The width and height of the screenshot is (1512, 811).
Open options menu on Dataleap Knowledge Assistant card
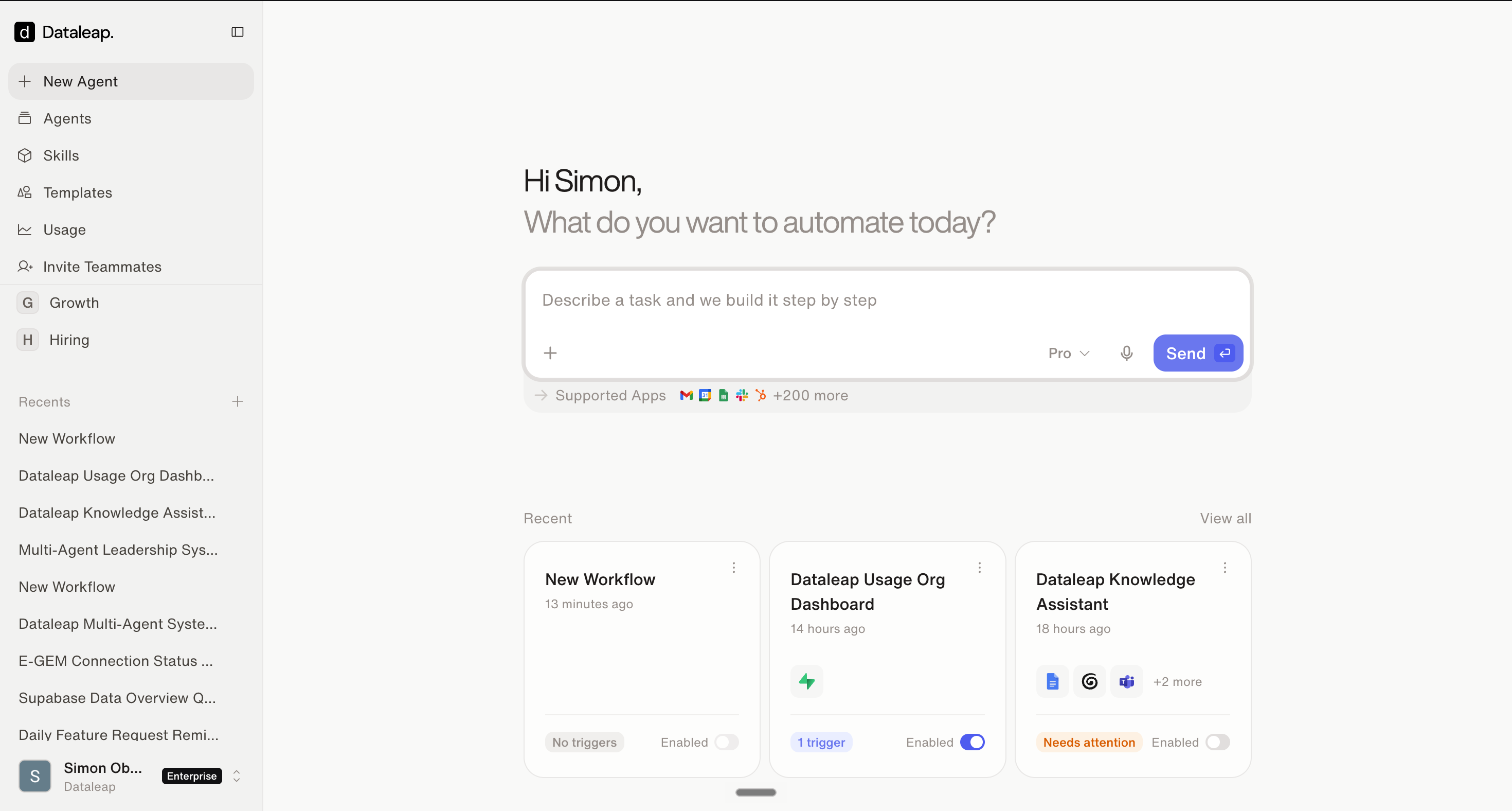pyautogui.click(x=1225, y=567)
